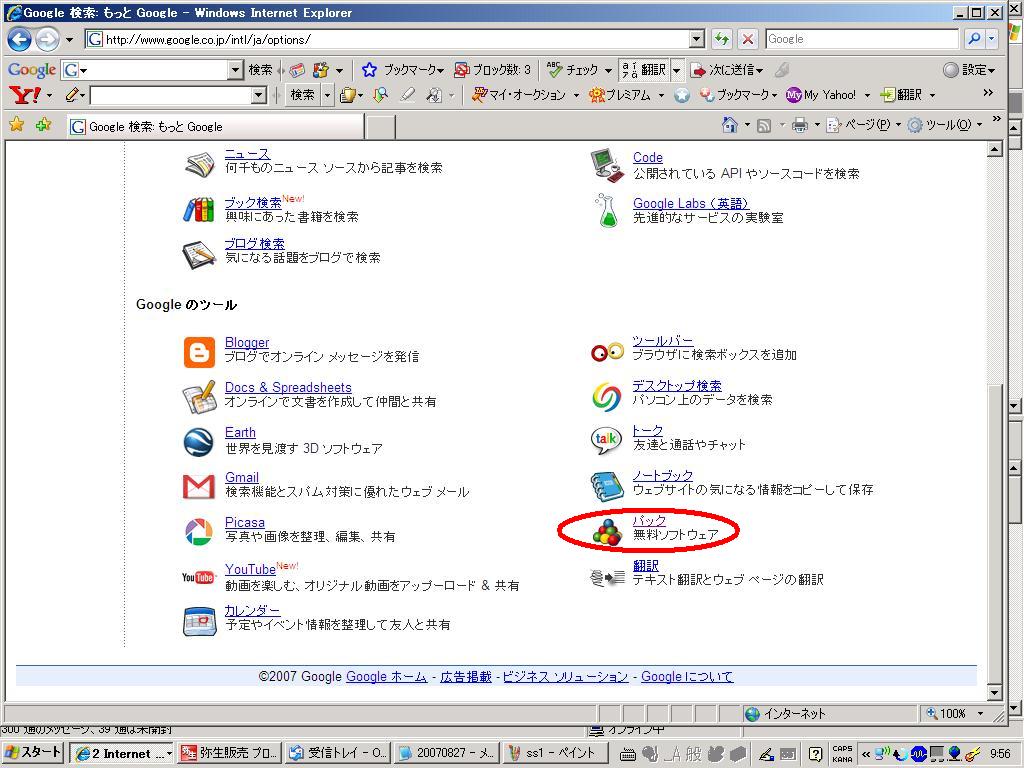Image resolution: width=1024 pixels, height=768 pixels.
Task: Click the search magnifier icon beside Google box
Action: 974,39
